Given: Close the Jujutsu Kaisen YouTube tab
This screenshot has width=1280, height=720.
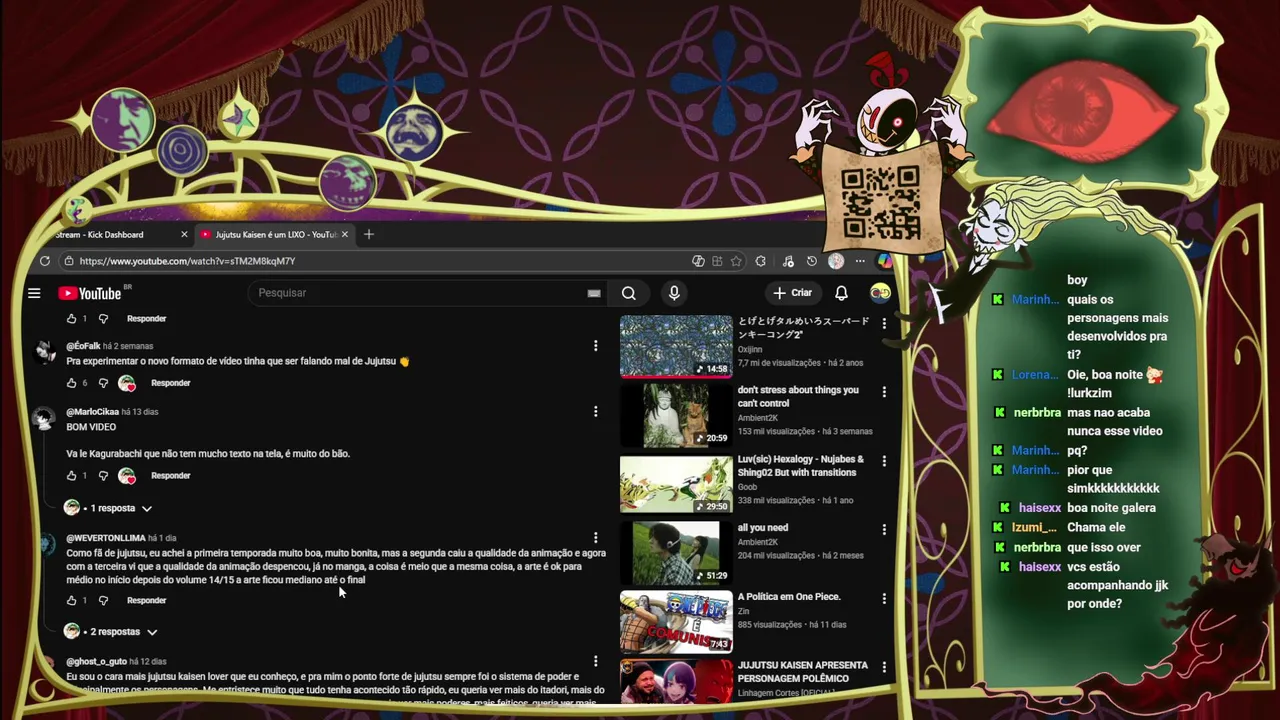Looking at the screenshot, I should (x=345, y=234).
